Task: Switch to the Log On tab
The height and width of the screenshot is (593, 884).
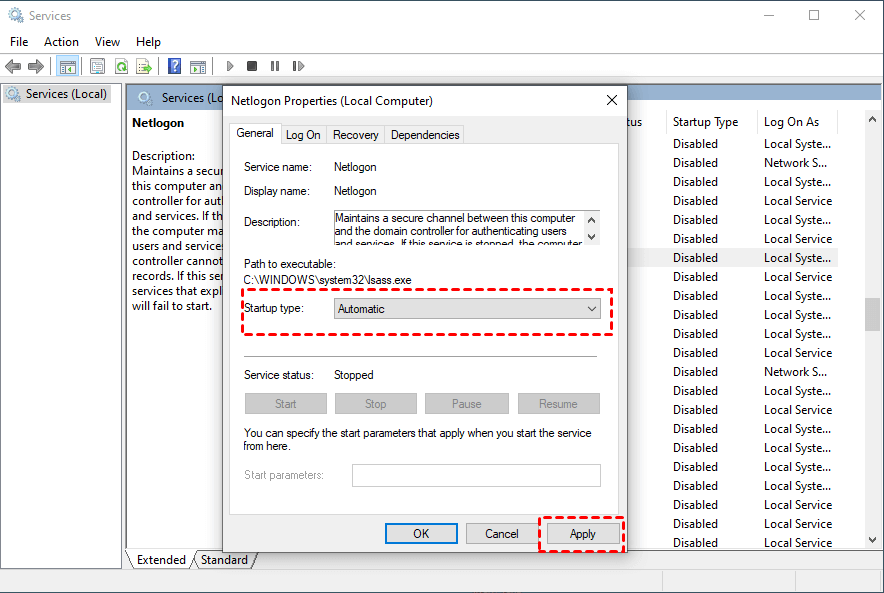Action: coord(303,135)
